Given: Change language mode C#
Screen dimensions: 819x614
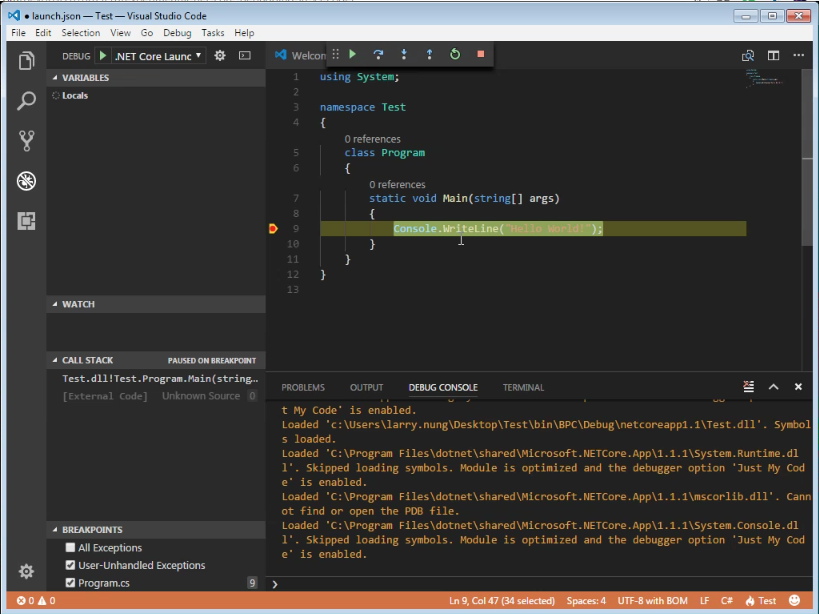Looking at the screenshot, I should [x=727, y=600].
